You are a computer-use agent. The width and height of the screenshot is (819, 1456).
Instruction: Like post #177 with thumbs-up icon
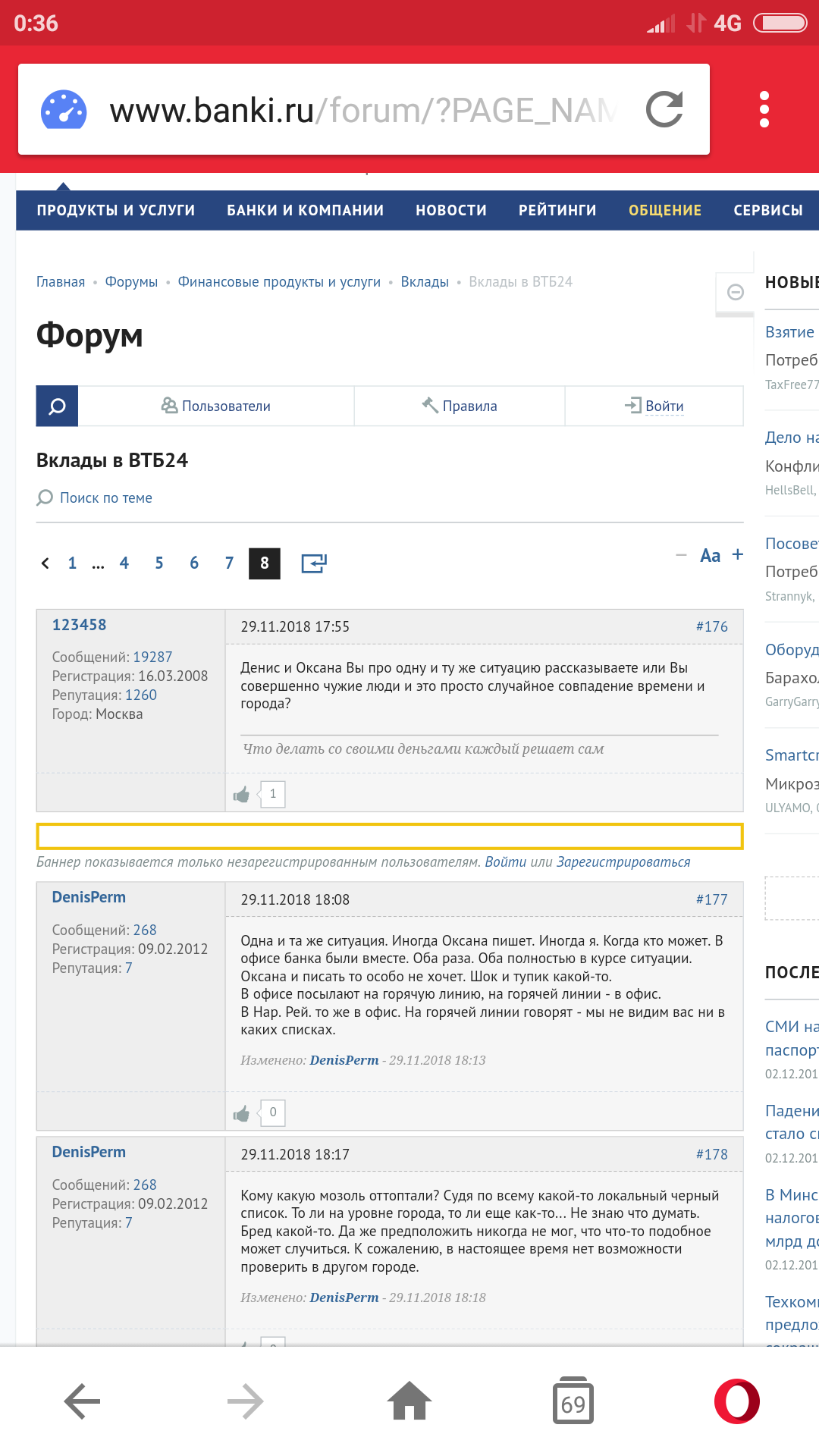pos(241,1113)
